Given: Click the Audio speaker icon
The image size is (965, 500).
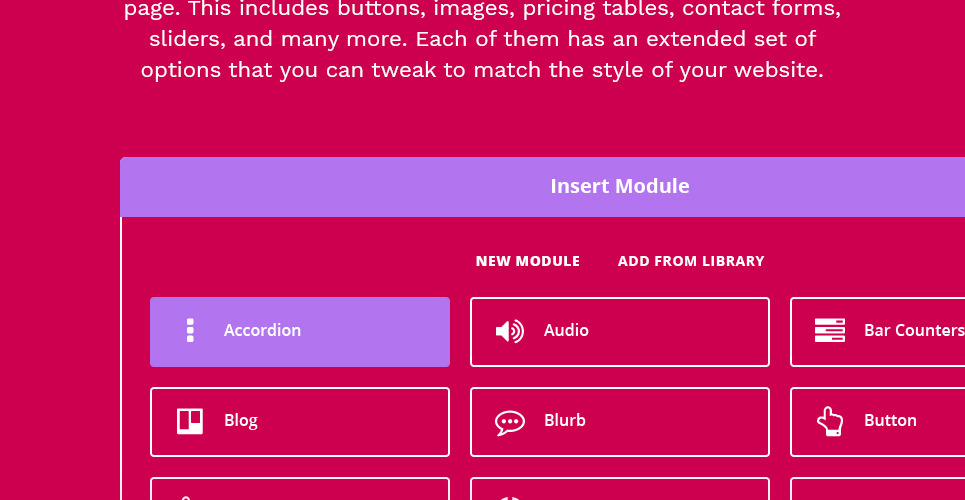Looking at the screenshot, I should 509,331.
